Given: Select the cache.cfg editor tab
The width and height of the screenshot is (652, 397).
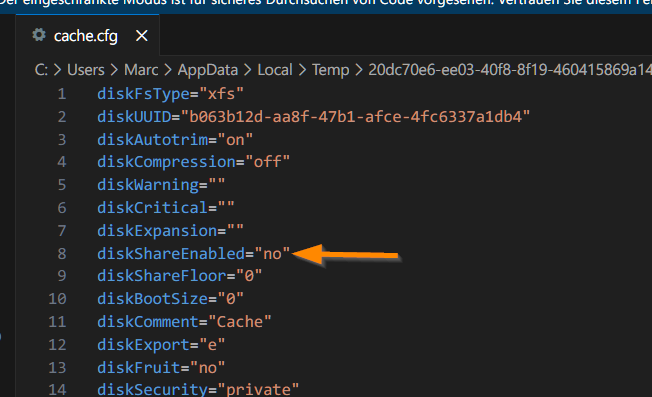Looking at the screenshot, I should 87,36.
